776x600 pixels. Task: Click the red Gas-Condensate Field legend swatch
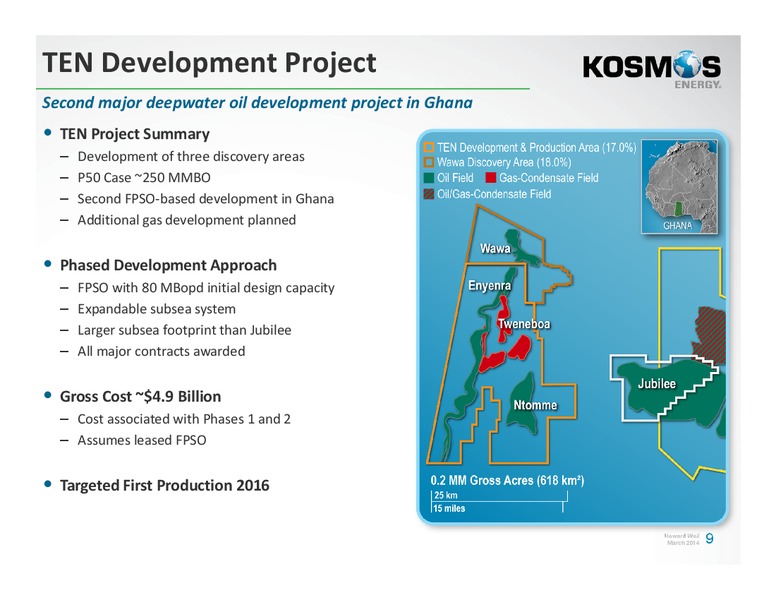(x=491, y=178)
